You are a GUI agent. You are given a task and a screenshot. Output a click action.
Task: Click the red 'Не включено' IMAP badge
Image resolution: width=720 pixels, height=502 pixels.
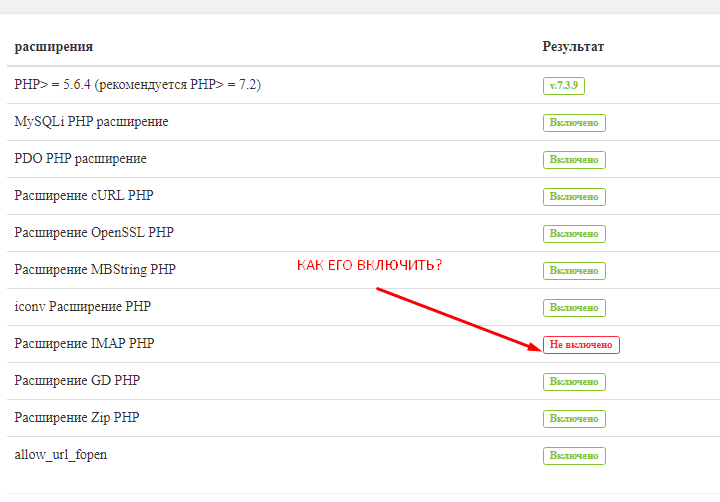pos(581,345)
